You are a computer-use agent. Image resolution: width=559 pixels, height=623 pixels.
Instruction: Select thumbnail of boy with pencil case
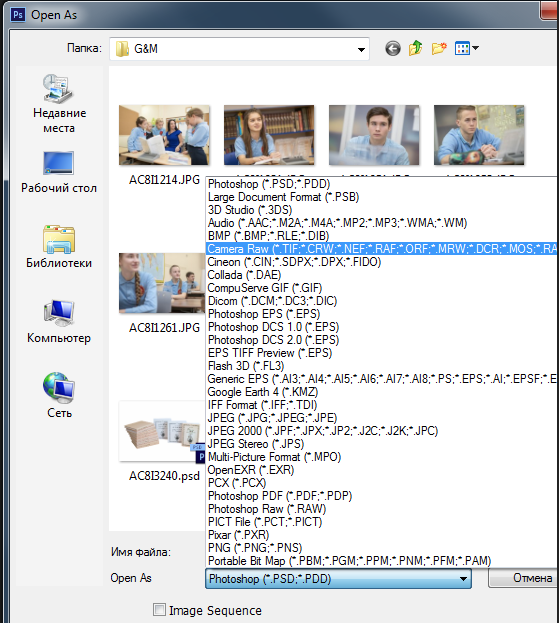pos(479,135)
